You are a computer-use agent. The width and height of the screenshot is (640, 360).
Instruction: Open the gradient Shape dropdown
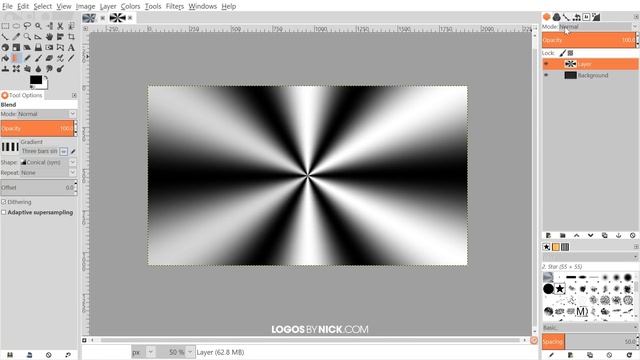tap(48, 162)
